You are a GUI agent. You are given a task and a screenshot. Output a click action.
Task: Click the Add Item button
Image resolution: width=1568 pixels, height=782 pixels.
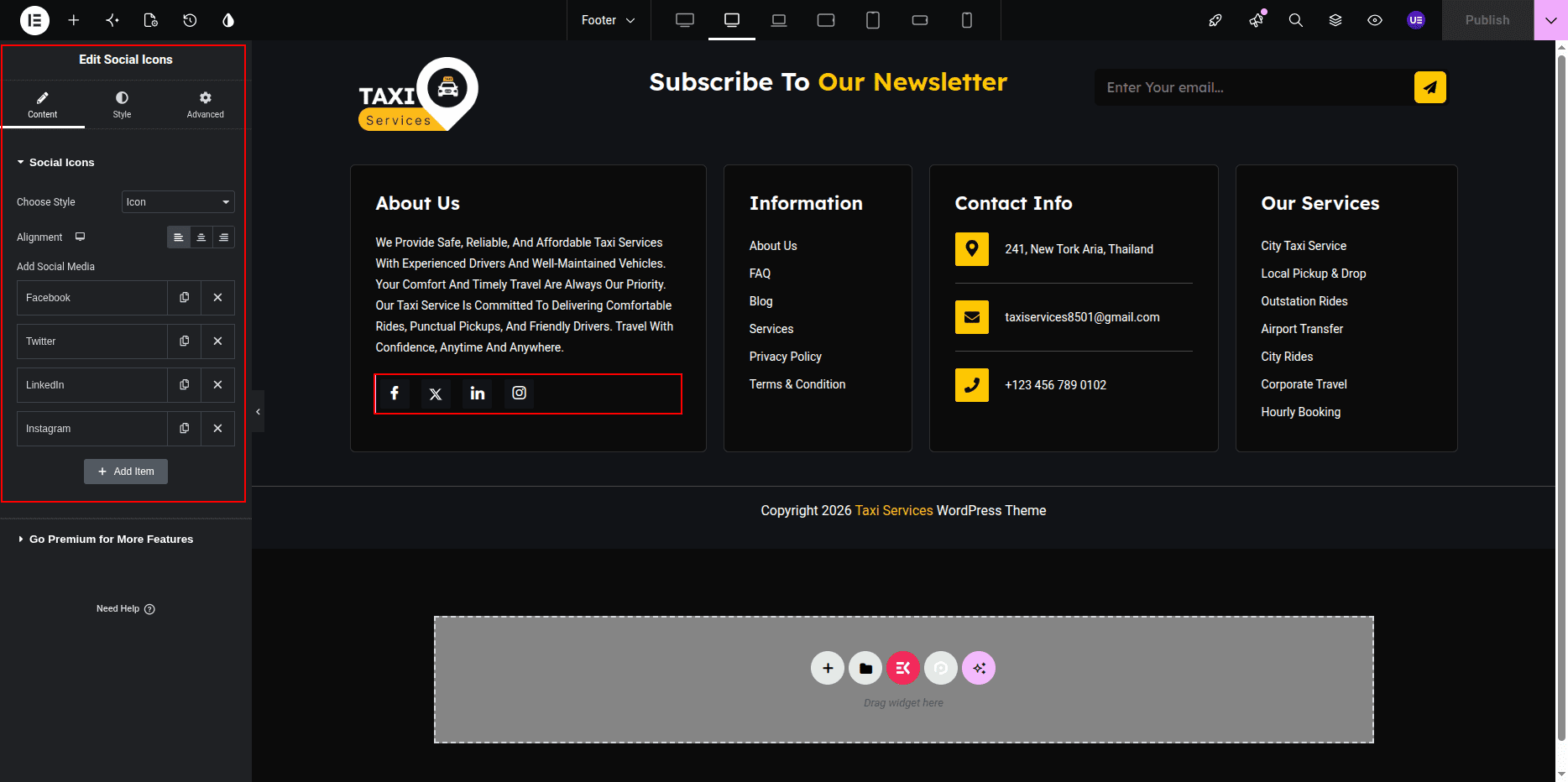126,472
